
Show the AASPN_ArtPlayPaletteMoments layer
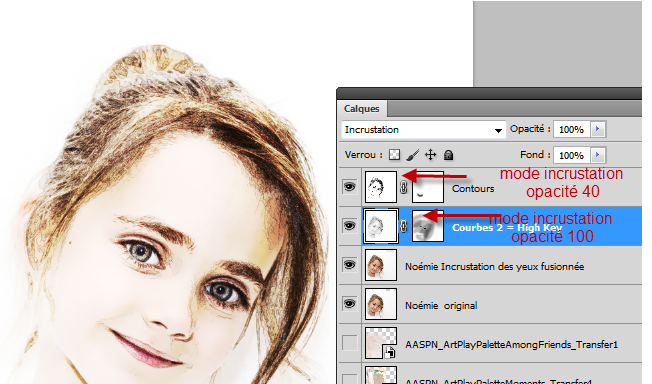click(349, 379)
